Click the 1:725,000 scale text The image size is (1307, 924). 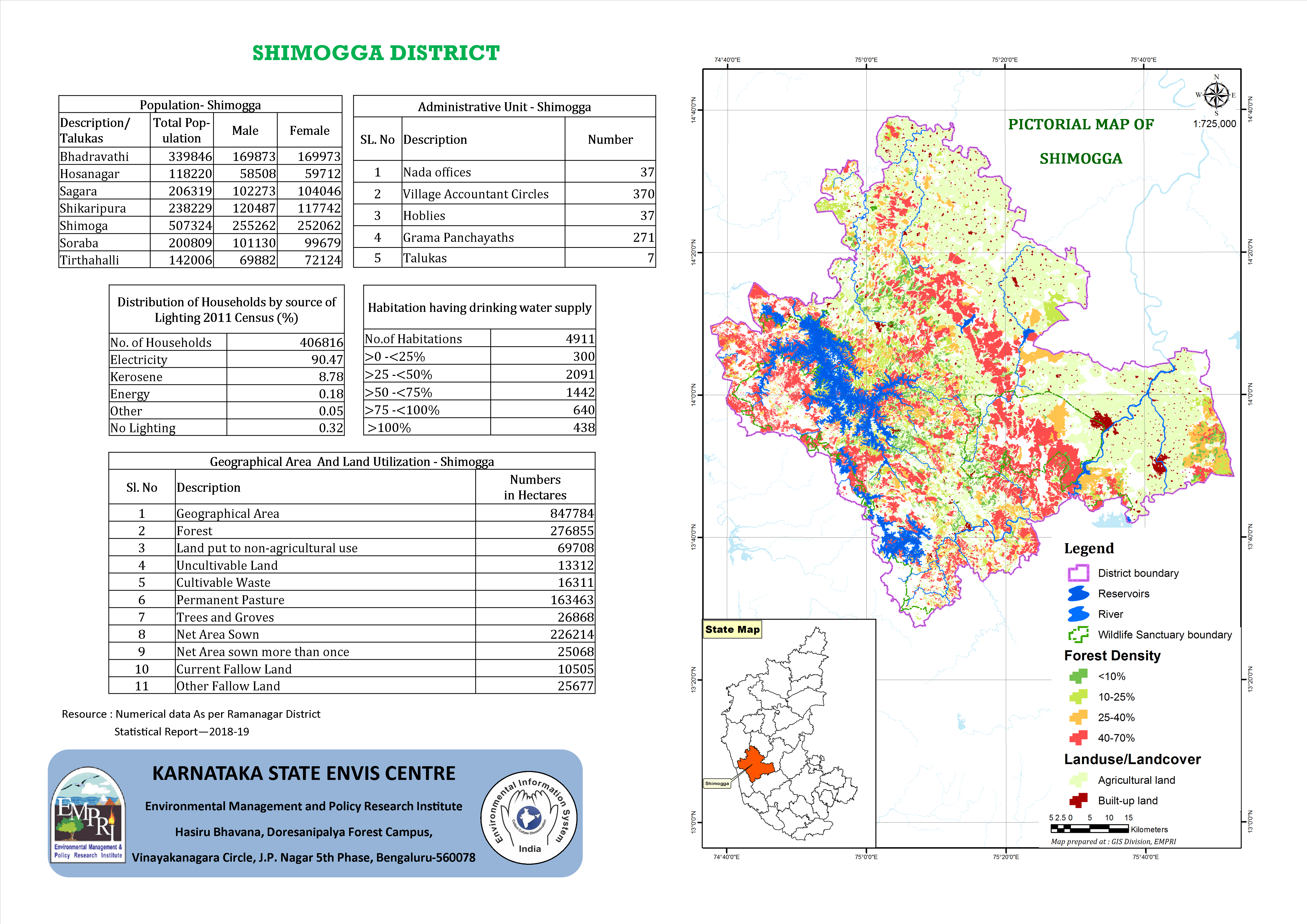(x=1214, y=124)
